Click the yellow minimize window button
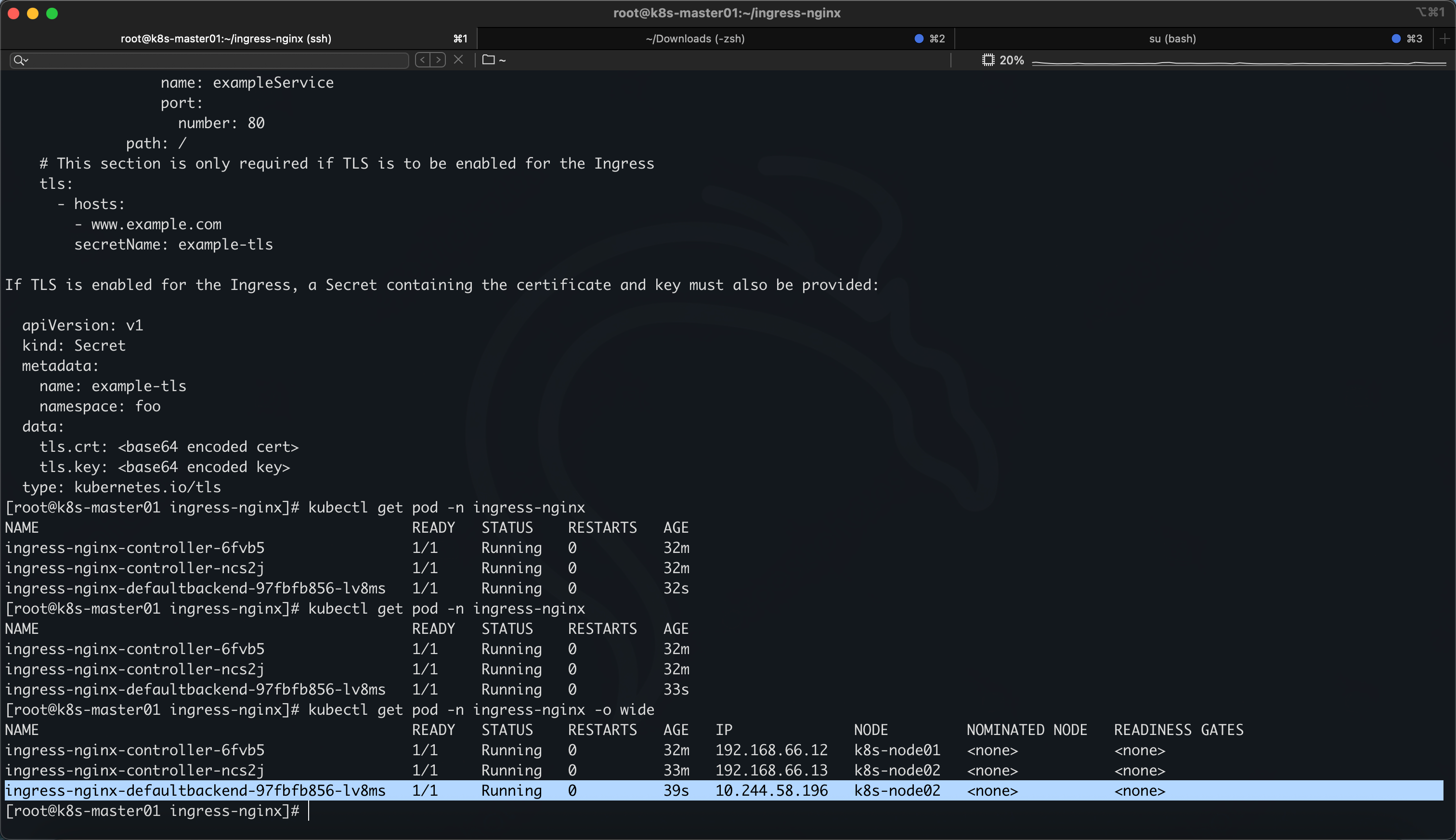Viewport: 1456px width, 840px height. (33, 13)
